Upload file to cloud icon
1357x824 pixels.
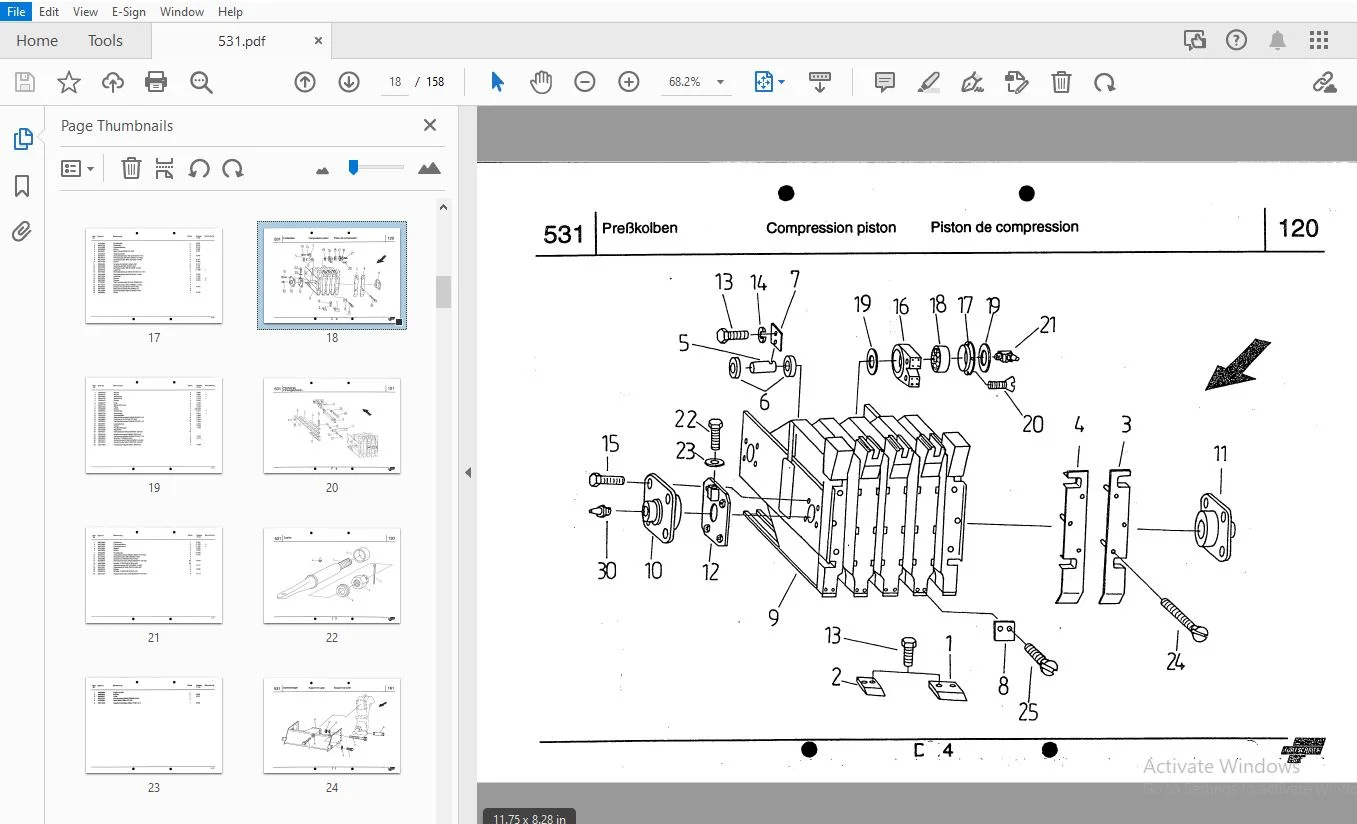(112, 82)
